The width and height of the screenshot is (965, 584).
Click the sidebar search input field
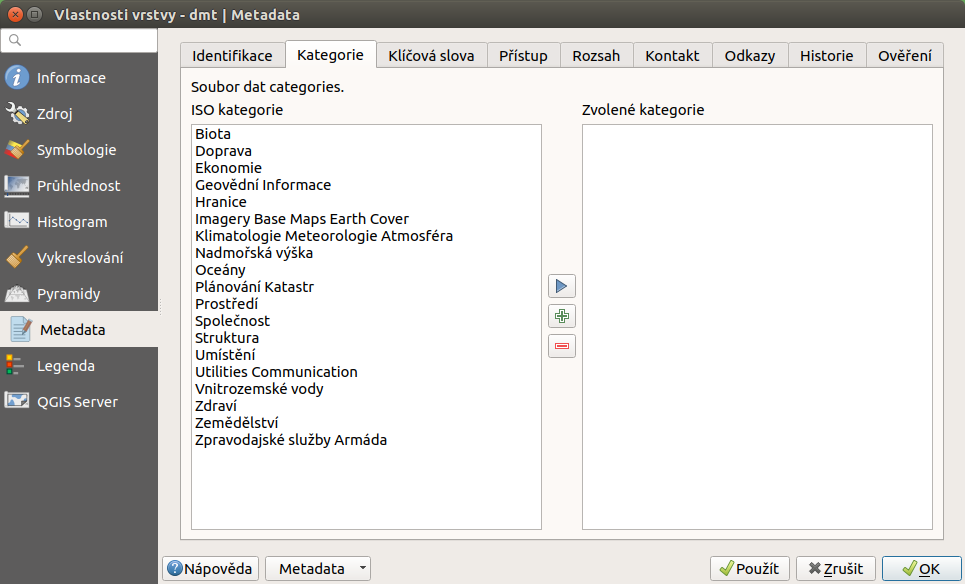pyautogui.click(x=79, y=40)
